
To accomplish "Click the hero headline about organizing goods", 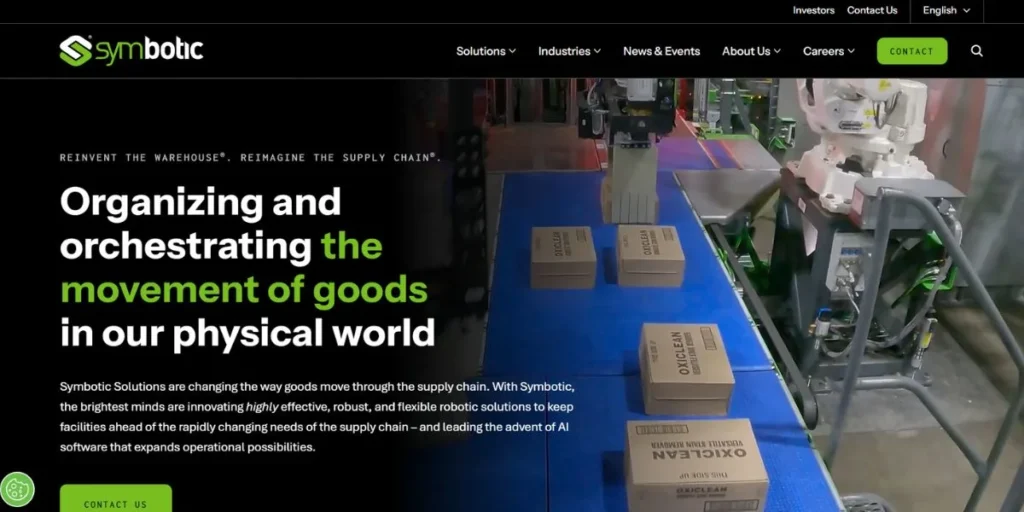I will coord(248,268).
